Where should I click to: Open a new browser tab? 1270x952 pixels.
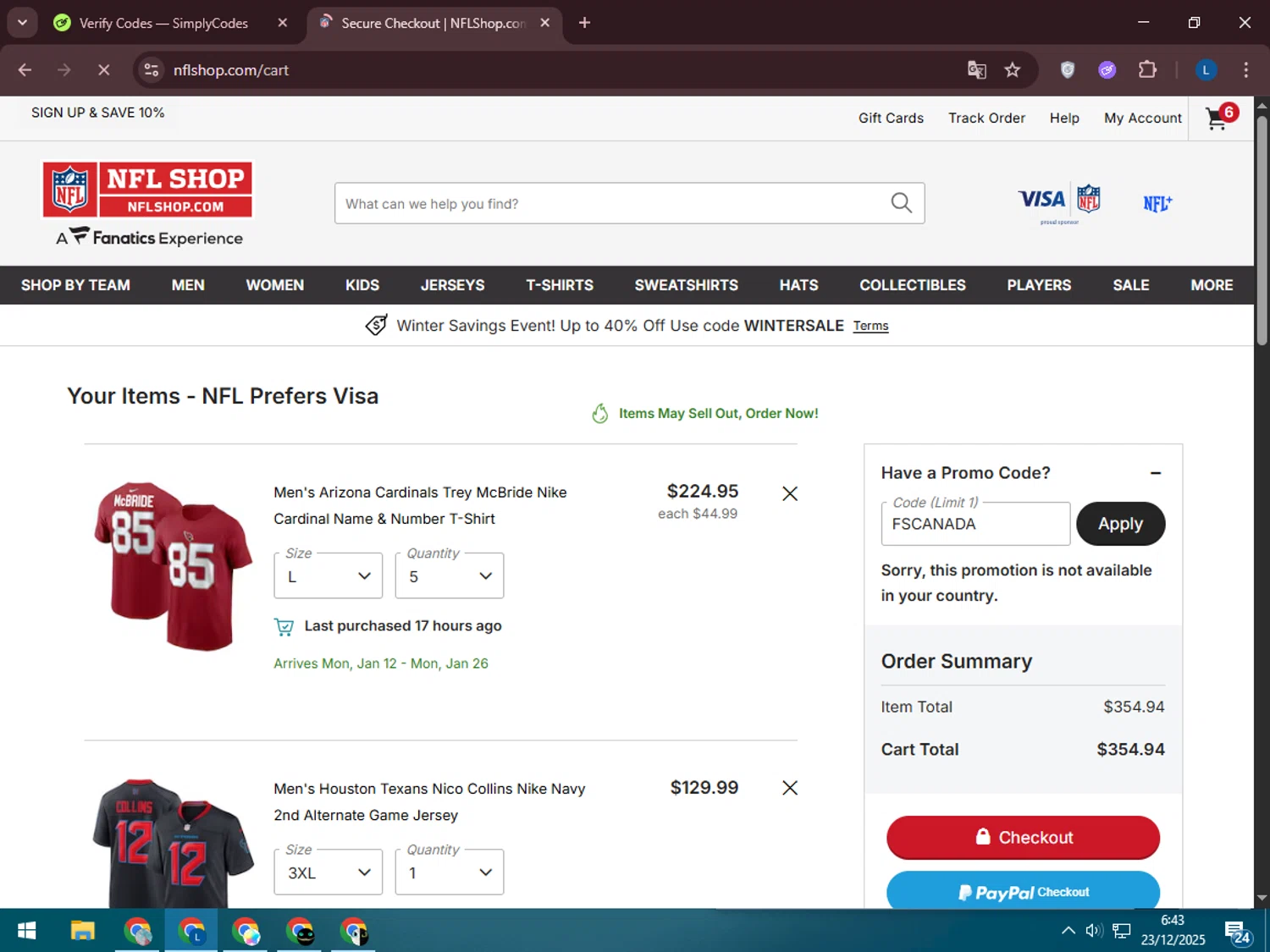(x=584, y=23)
